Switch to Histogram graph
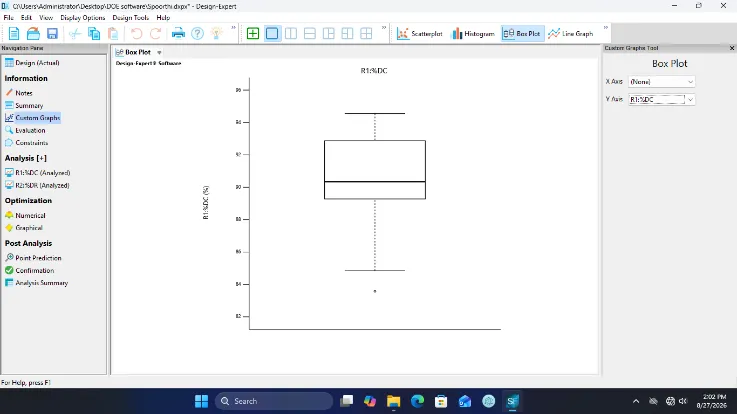The image size is (737, 414). click(x=473, y=33)
